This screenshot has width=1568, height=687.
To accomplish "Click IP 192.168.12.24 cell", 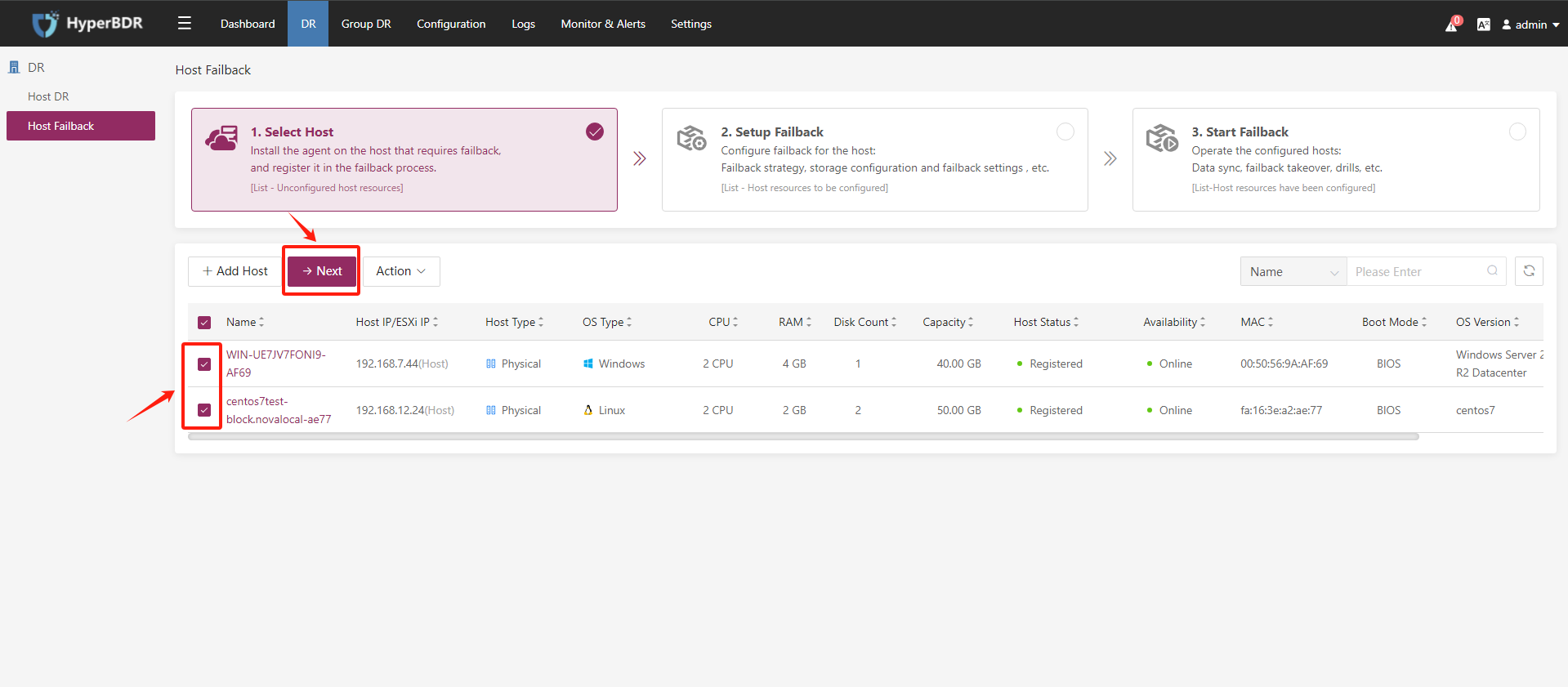I will tap(405, 410).
